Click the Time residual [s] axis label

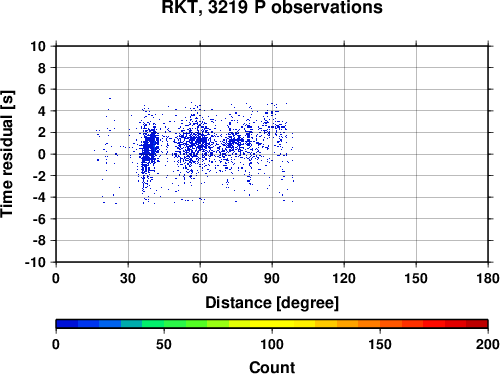tap(7, 154)
